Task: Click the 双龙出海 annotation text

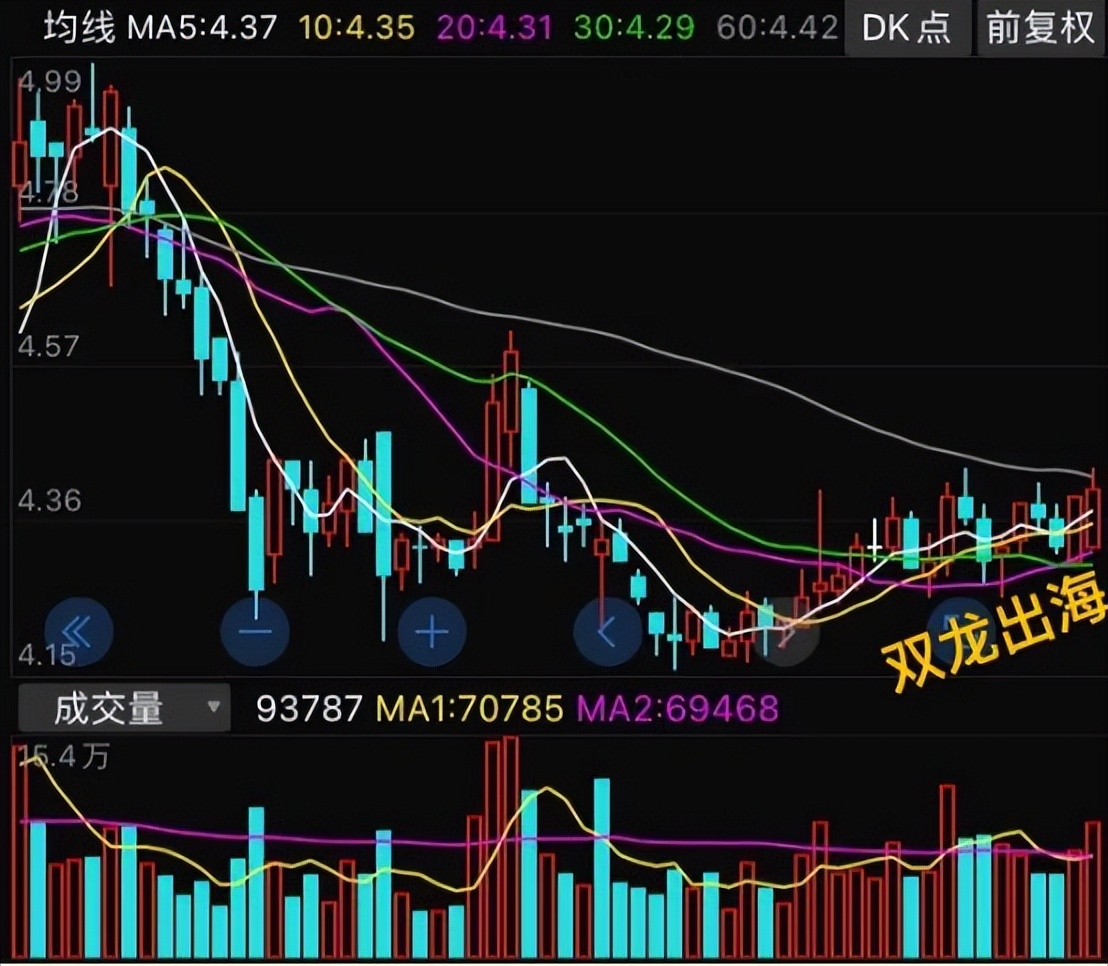Action: (993, 634)
